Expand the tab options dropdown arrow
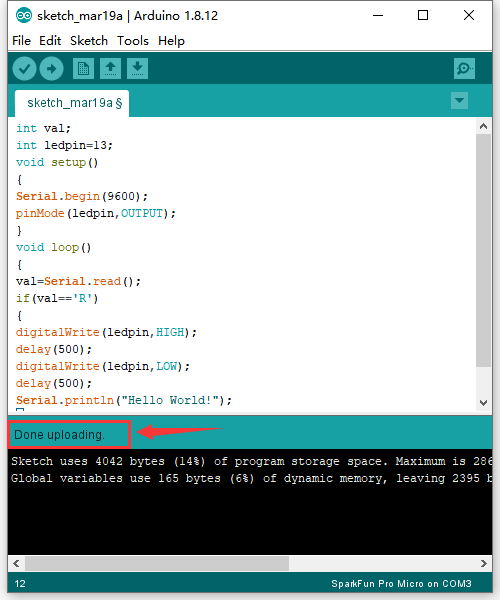 coord(459,101)
